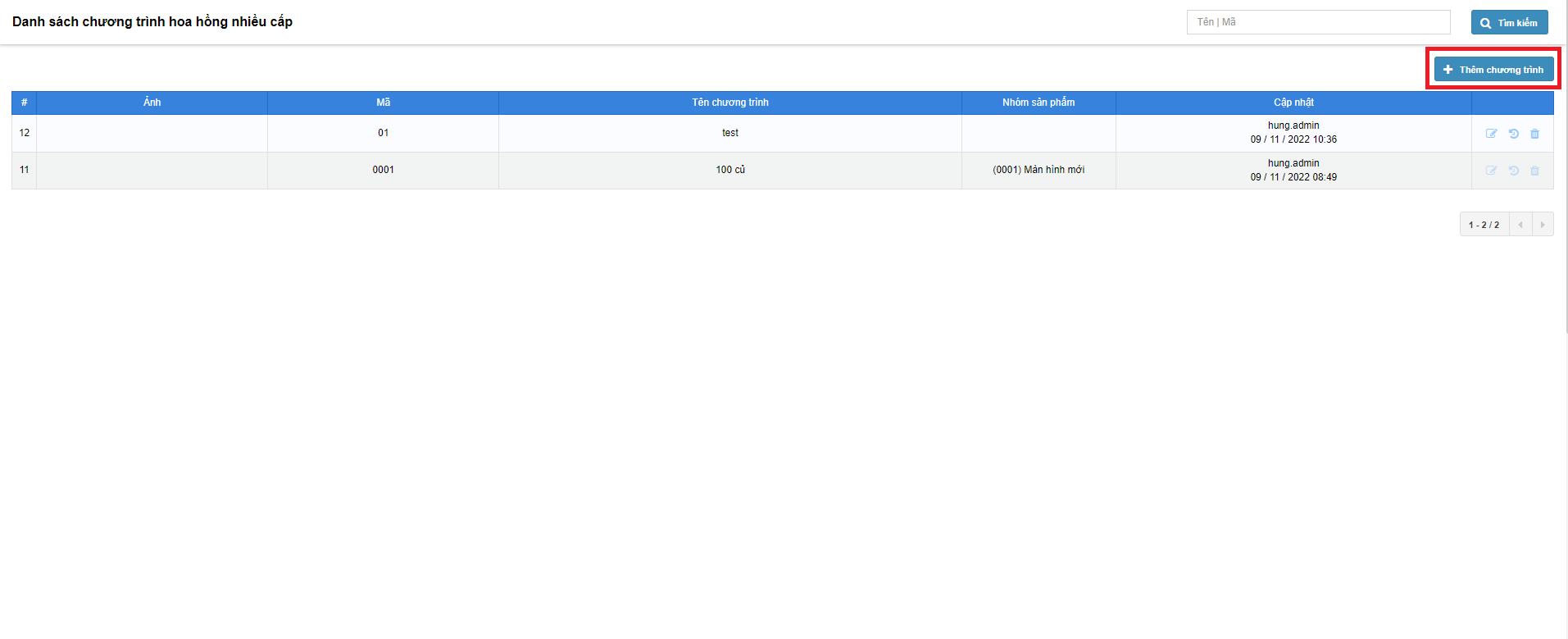Click the 'Mã' column header

[x=383, y=103]
